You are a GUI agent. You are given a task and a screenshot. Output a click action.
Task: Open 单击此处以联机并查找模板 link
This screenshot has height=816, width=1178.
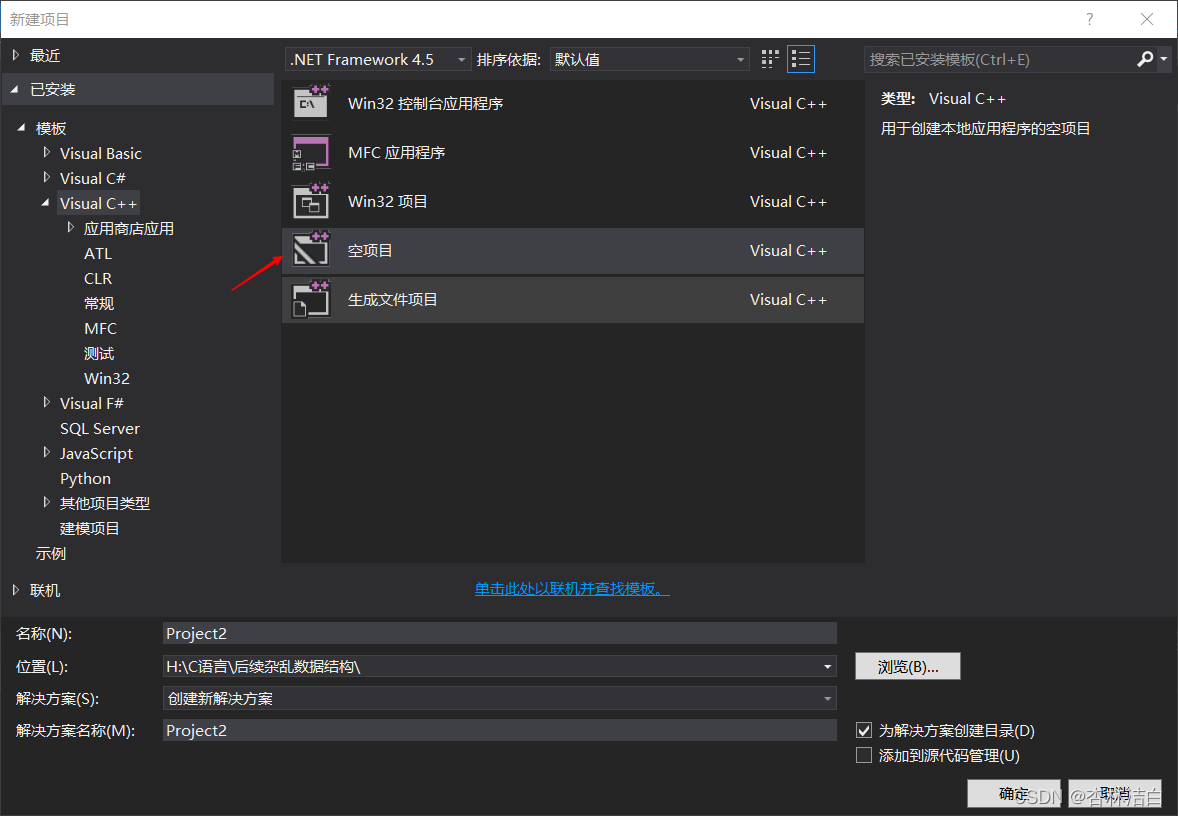[x=572, y=589]
